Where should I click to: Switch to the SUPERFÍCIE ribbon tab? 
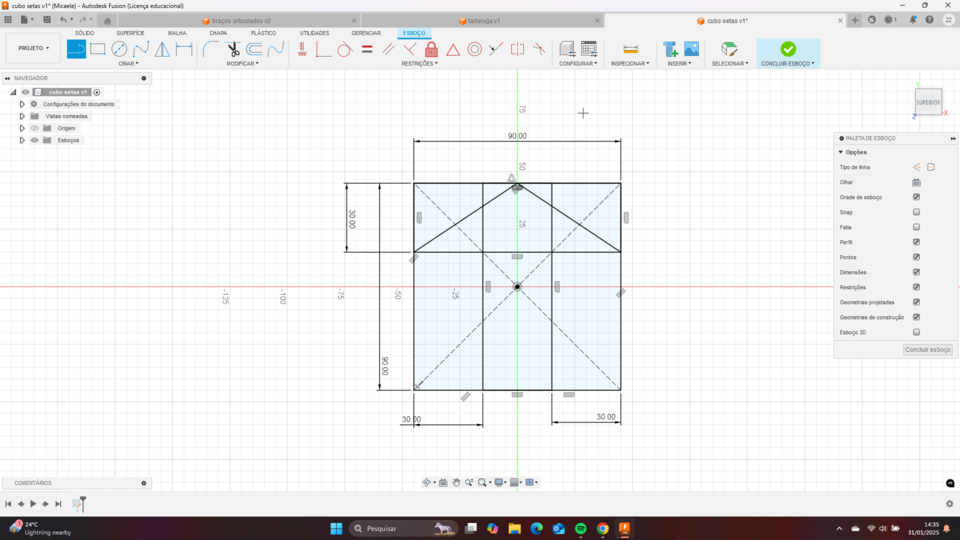(130, 33)
